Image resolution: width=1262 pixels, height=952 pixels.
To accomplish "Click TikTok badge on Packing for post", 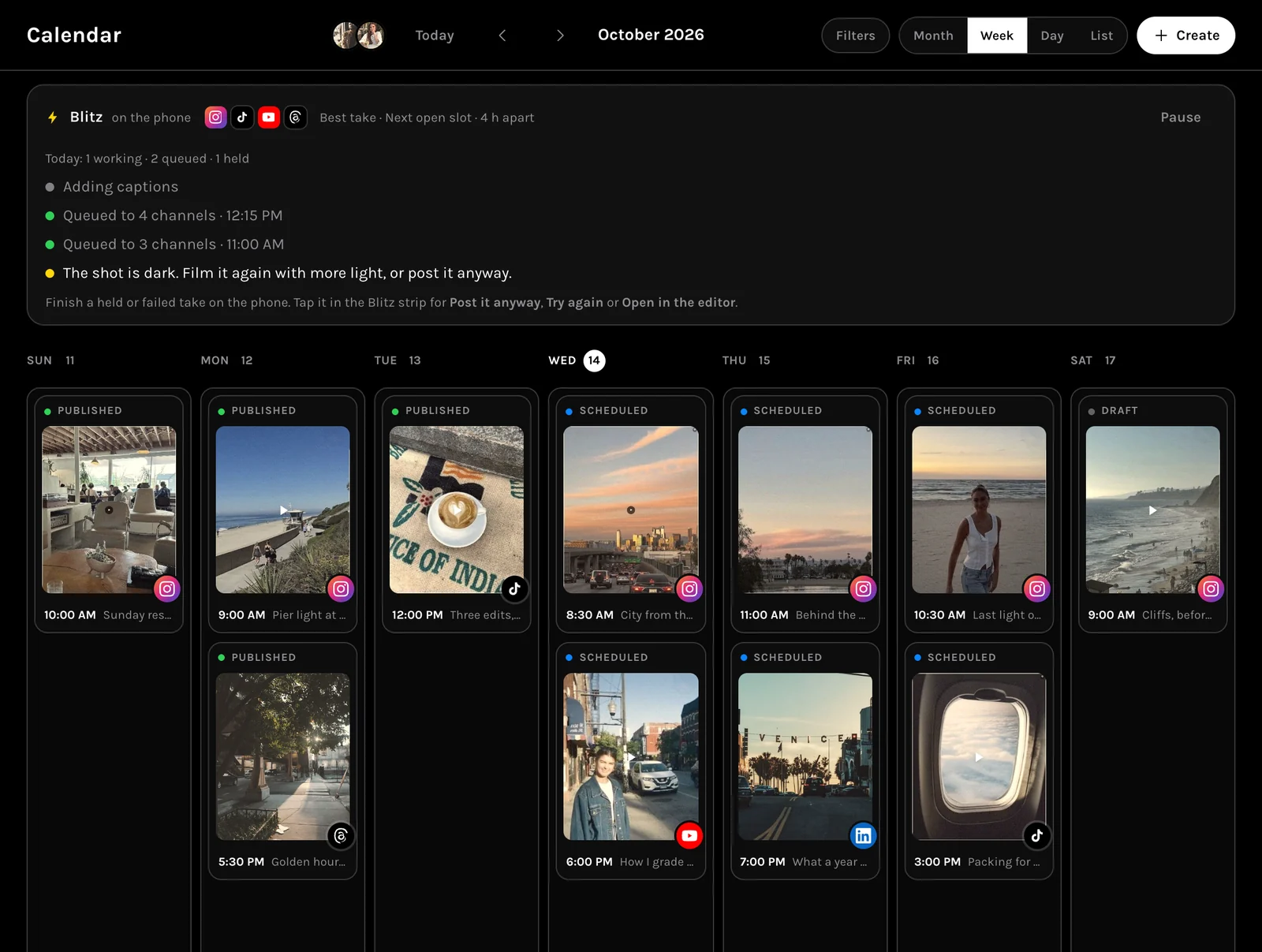I will (1036, 835).
